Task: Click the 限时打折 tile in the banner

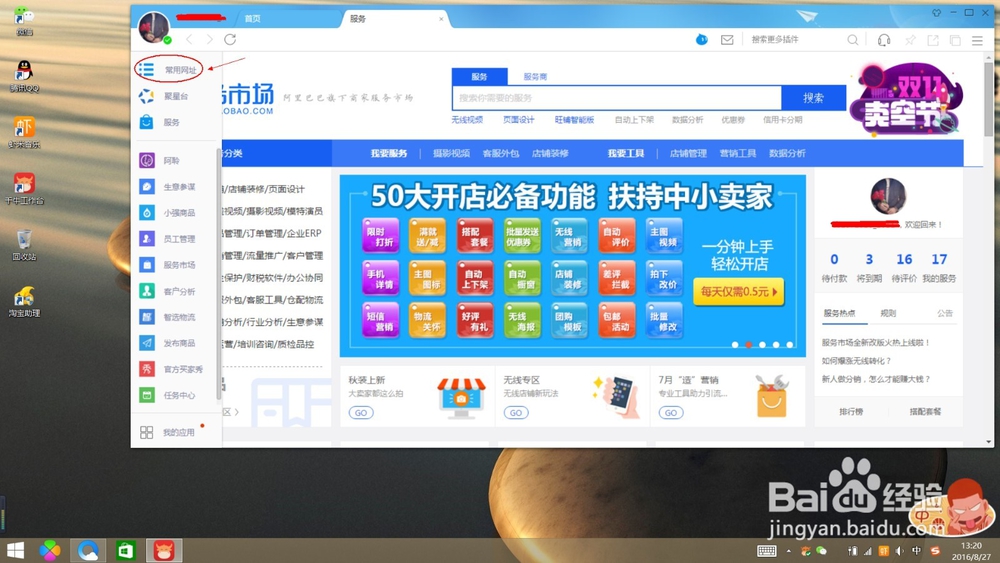Action: (381, 236)
